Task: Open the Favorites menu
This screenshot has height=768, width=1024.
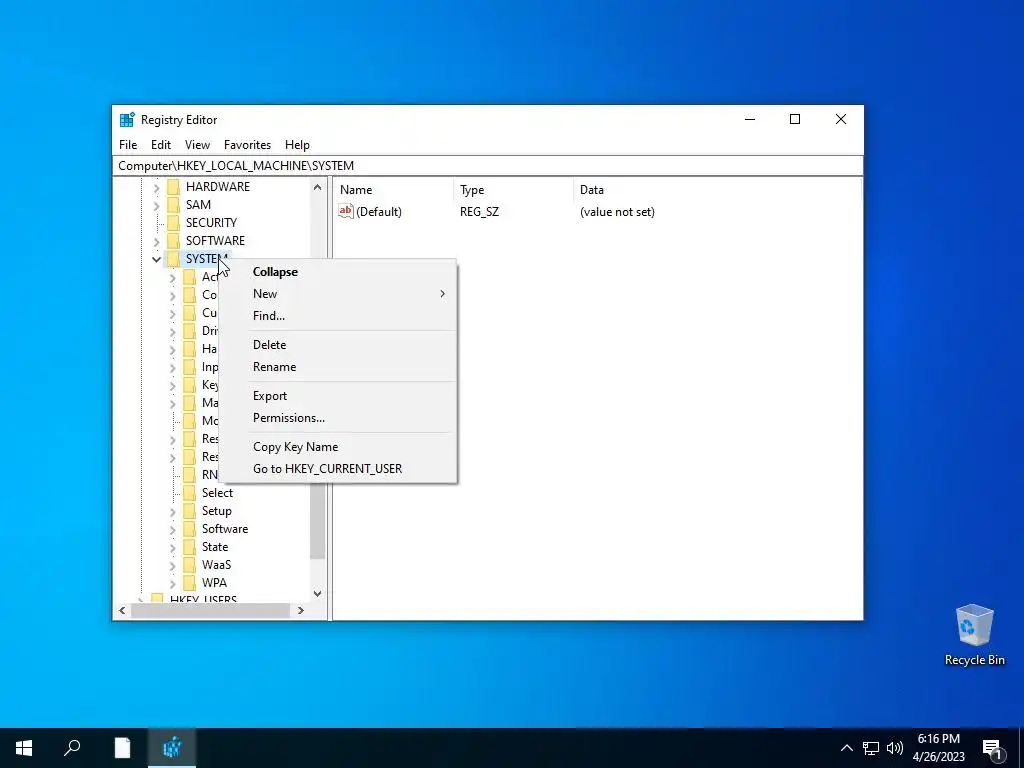Action: coord(247,145)
